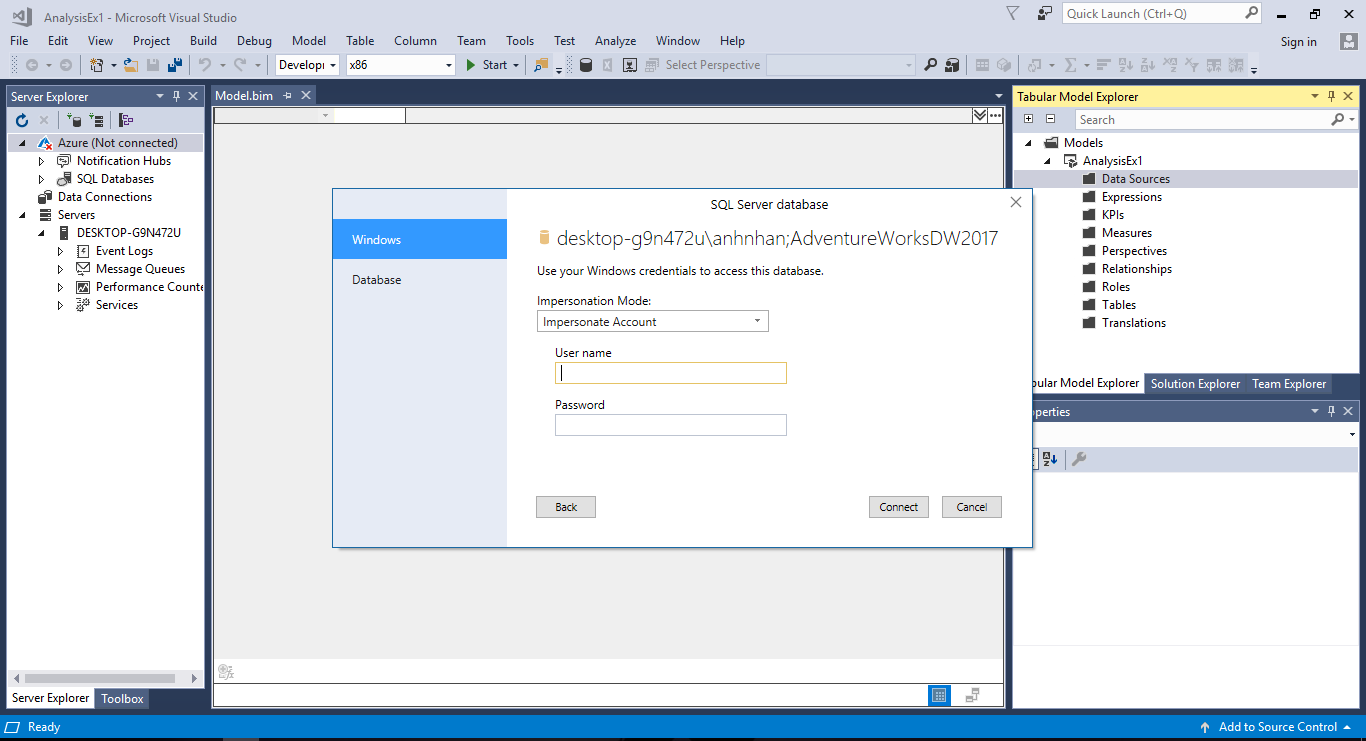Click Connect to Database icon in Server Explorer
Image resolution: width=1366 pixels, height=741 pixels.
coord(75,120)
